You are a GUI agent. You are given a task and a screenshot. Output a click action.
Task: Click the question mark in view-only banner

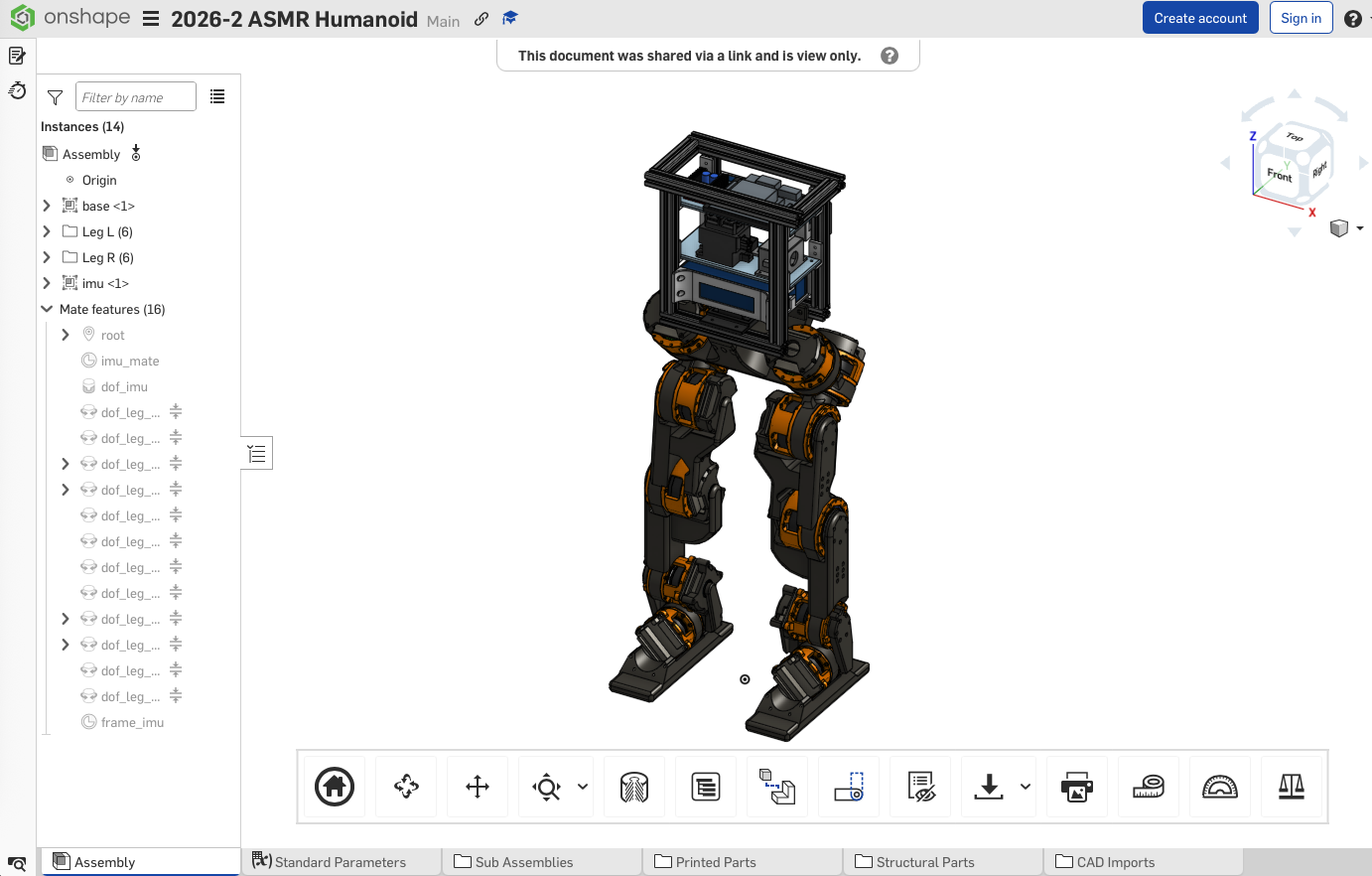[890, 56]
